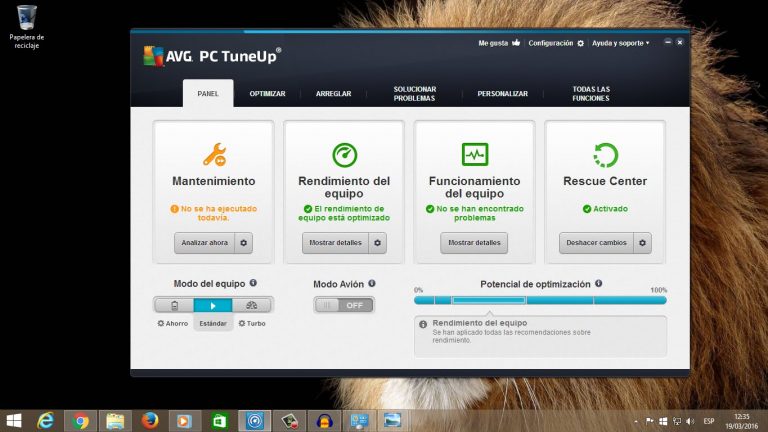
Task: Click the gear next to Turbo mode label
Action: [x=242, y=323]
